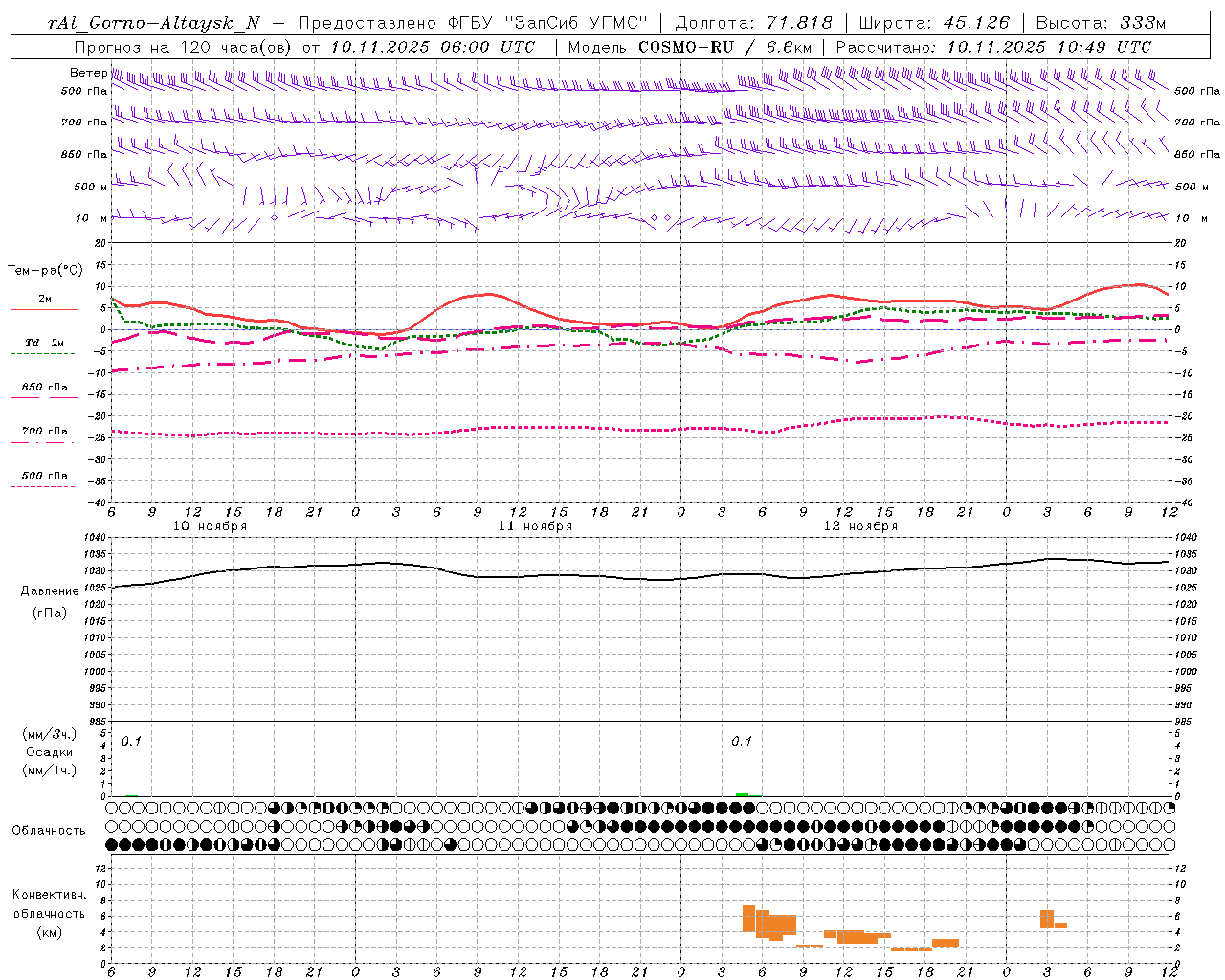This screenshot has width=1225, height=980.
Task: Click the 2м legend entry with red solid line
Action: pos(44,302)
